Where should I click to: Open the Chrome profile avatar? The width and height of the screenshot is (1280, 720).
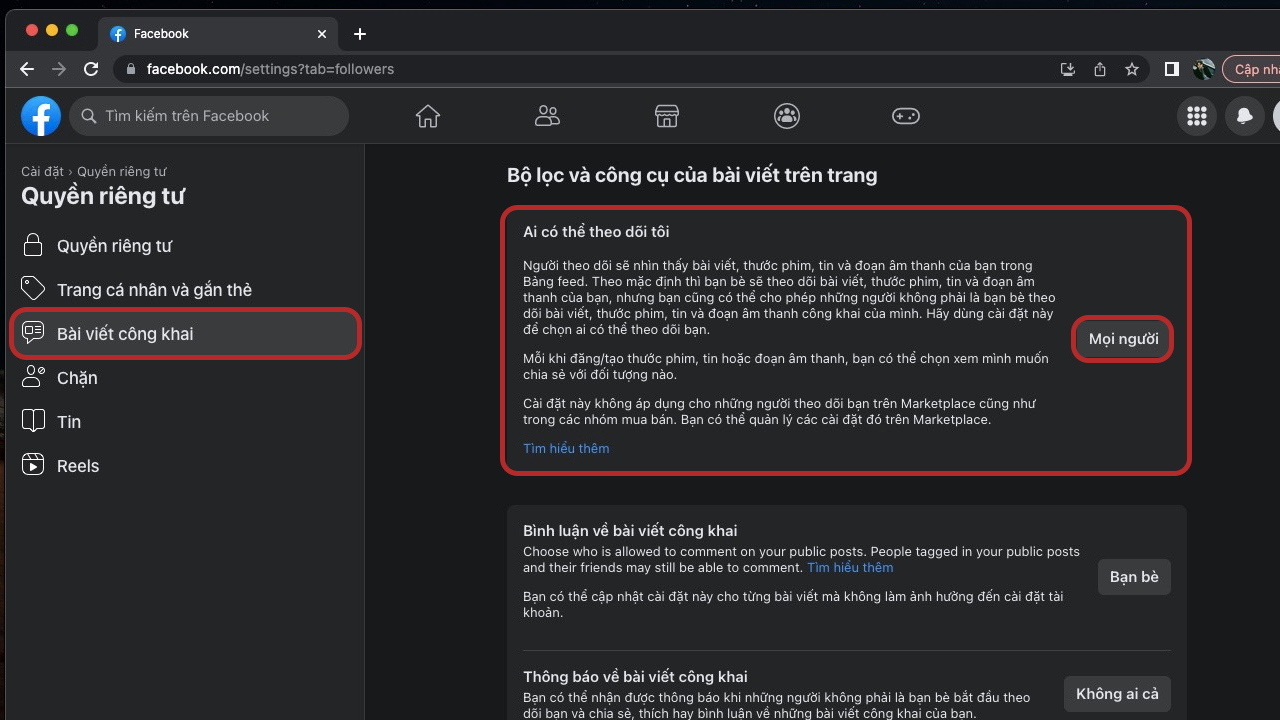(x=1204, y=69)
